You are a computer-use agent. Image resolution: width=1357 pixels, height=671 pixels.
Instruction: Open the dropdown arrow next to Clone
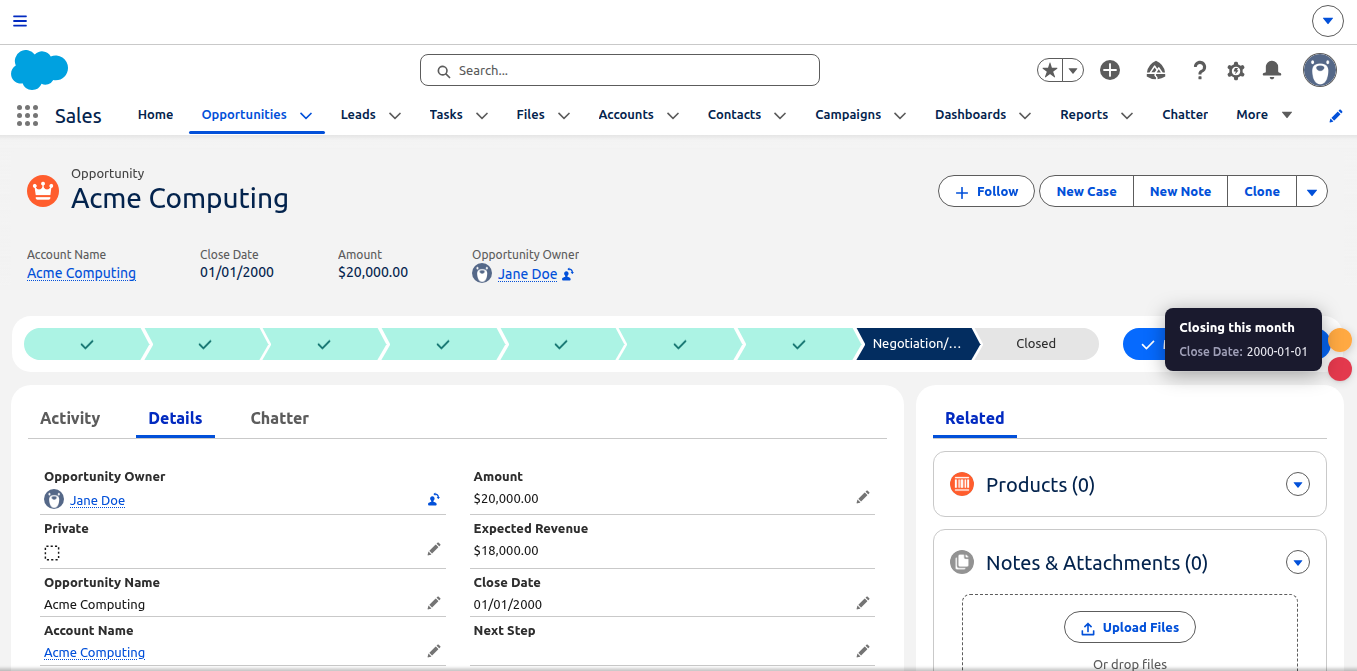[1311, 191]
